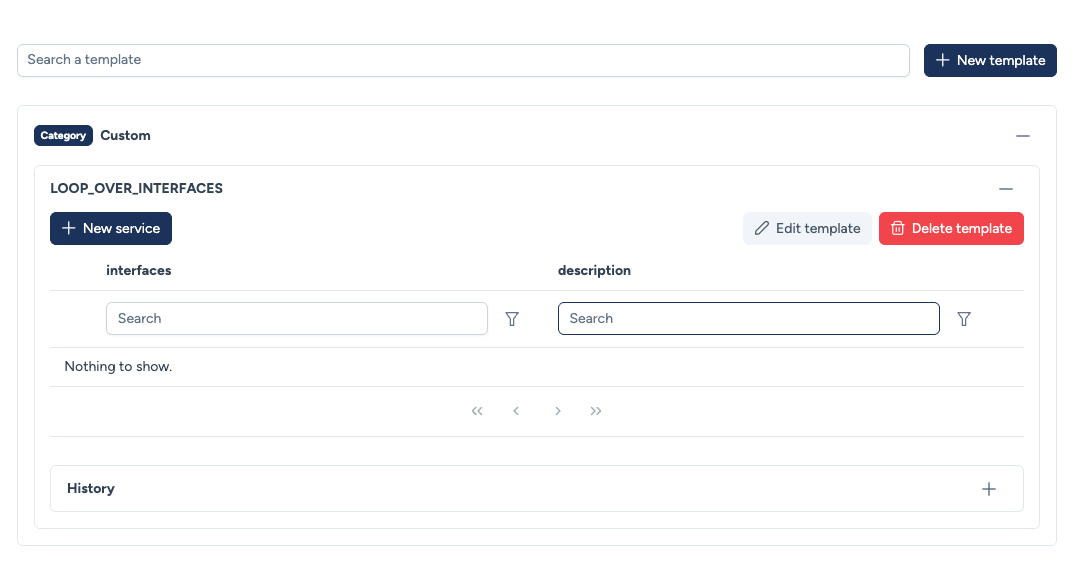Expand the History section with plus icon

click(x=988, y=489)
